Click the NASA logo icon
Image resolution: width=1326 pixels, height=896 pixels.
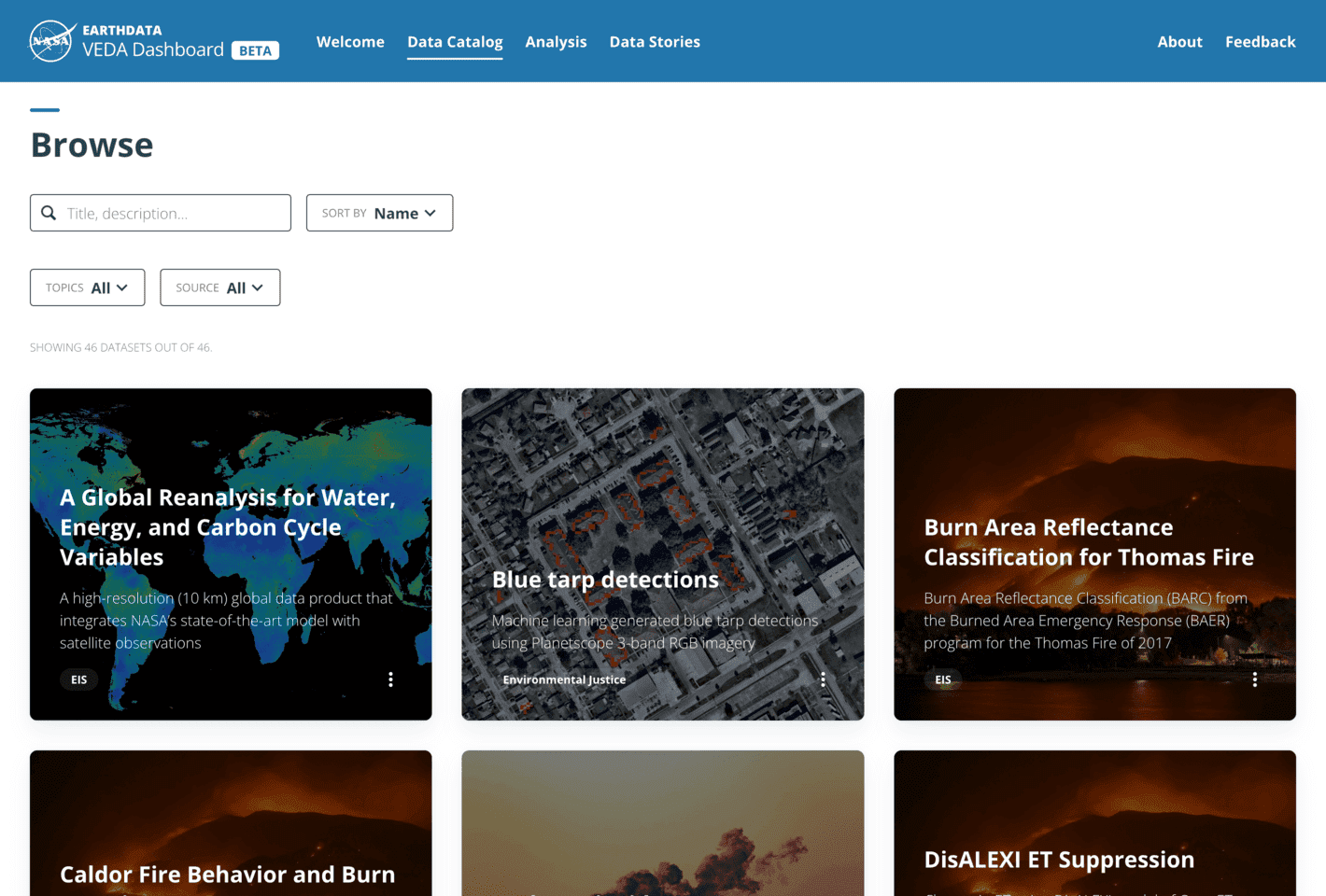coord(51,41)
